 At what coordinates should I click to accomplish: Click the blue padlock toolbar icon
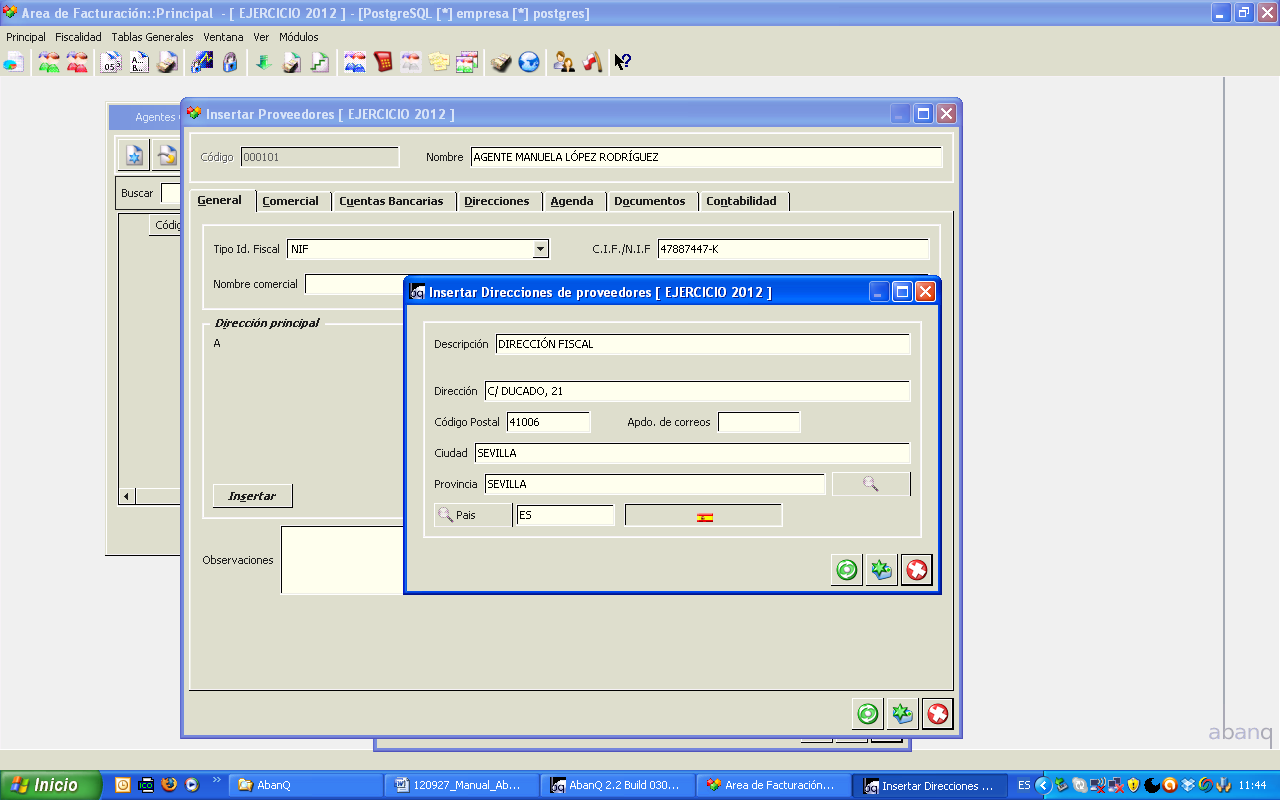[x=230, y=62]
